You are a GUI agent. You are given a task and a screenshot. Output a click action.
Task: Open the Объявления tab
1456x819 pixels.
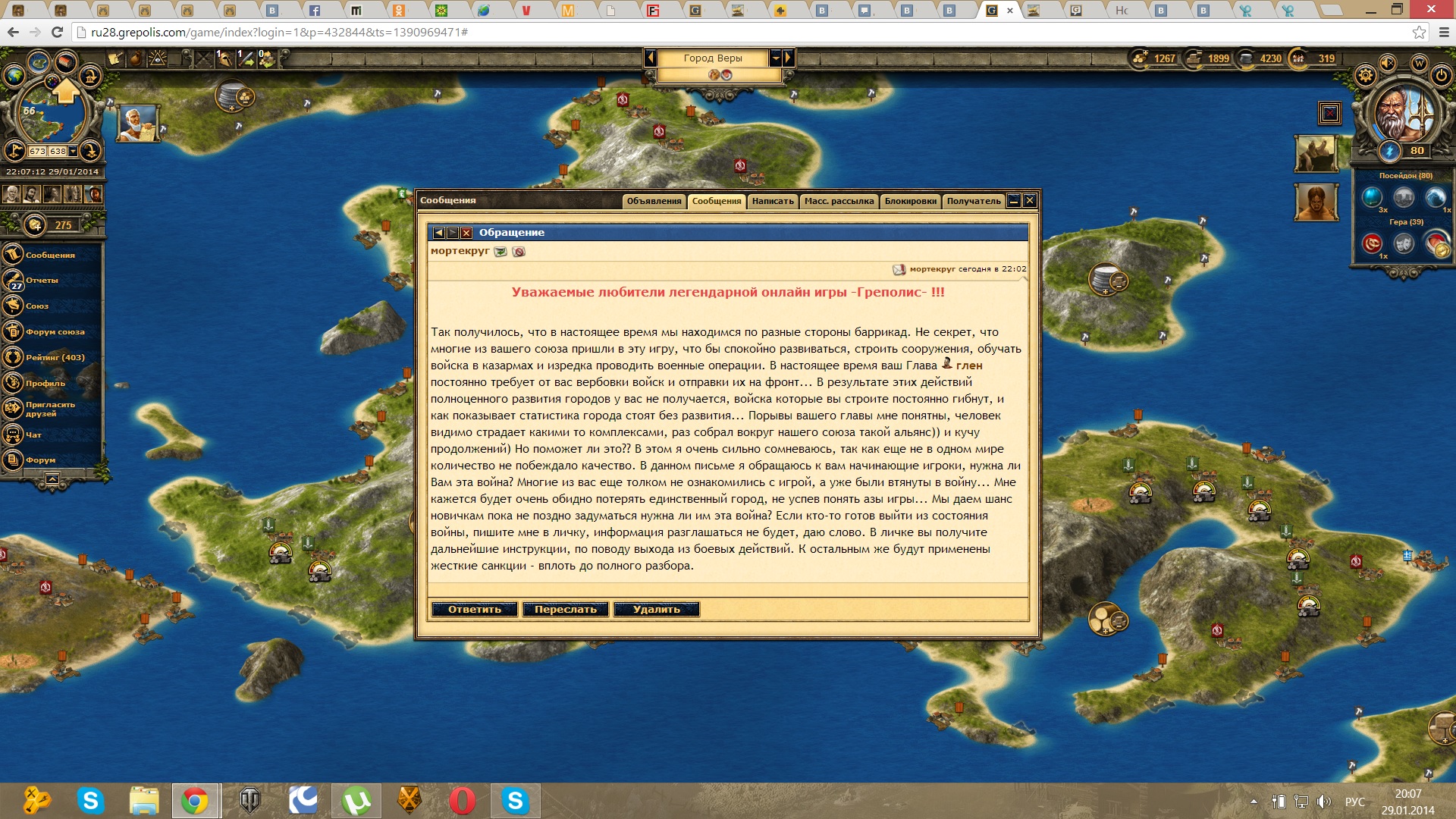(x=654, y=201)
